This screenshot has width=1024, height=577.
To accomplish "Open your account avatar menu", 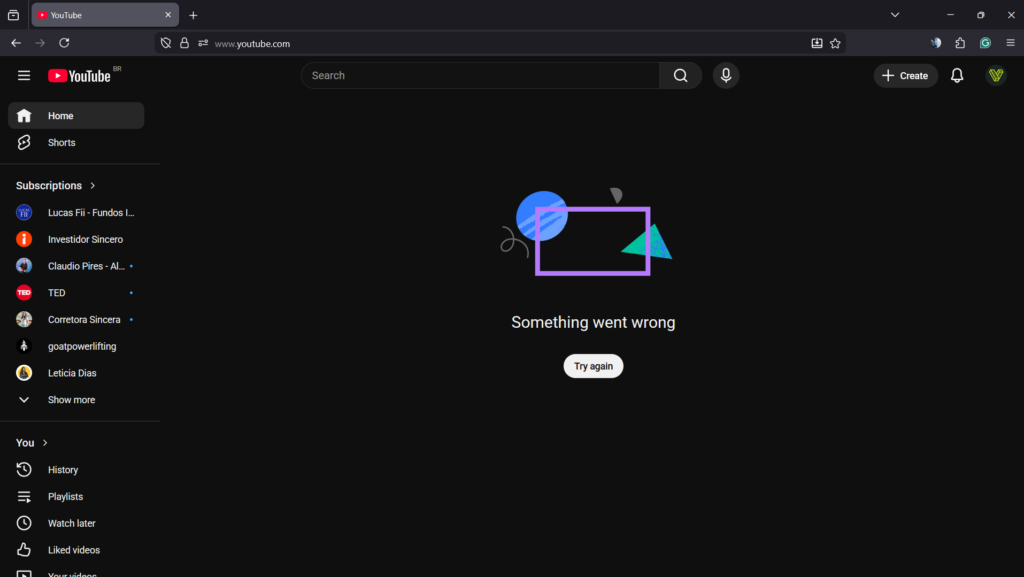I will tap(996, 75).
